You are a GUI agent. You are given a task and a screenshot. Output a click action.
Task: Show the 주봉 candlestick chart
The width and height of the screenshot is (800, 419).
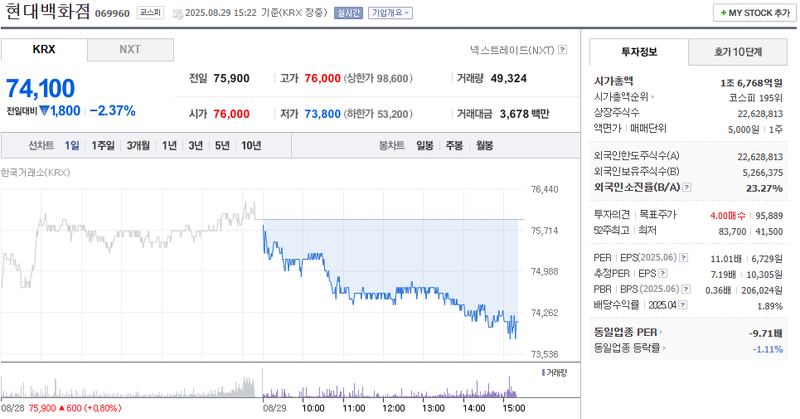coord(455,145)
